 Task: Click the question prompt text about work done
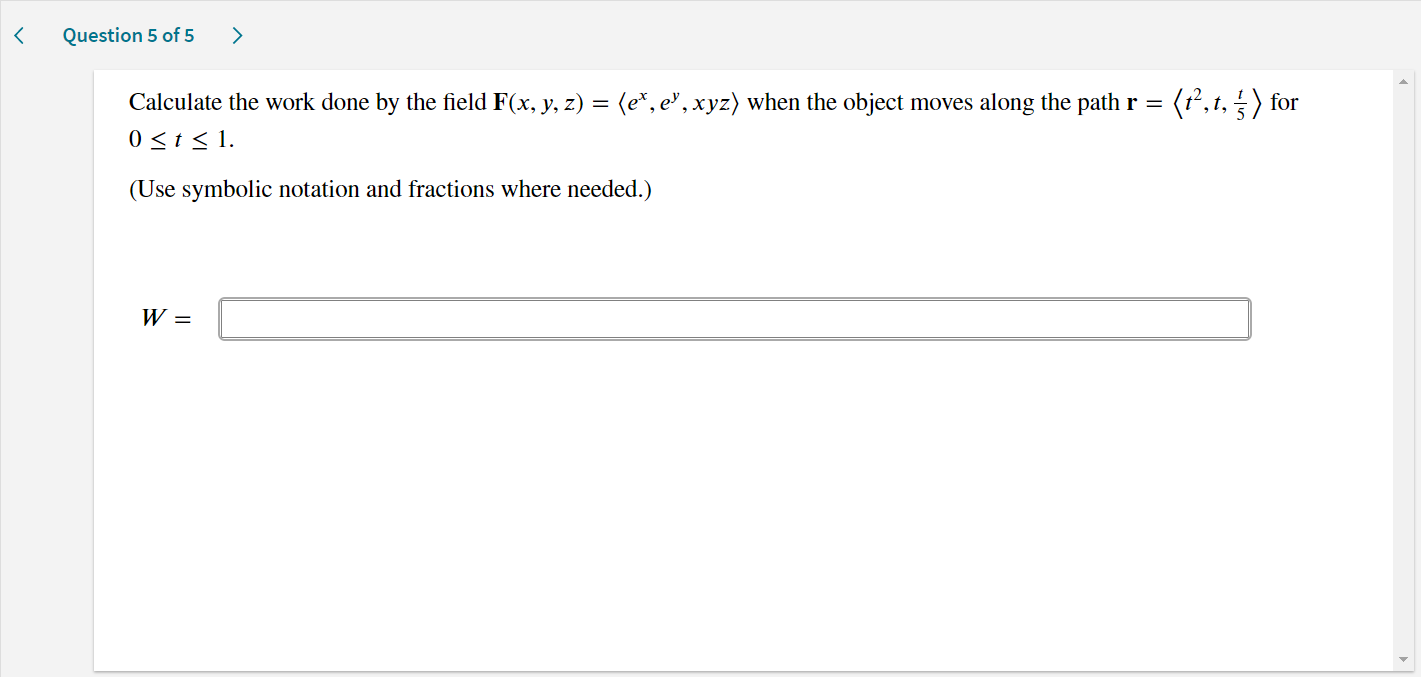600,101
